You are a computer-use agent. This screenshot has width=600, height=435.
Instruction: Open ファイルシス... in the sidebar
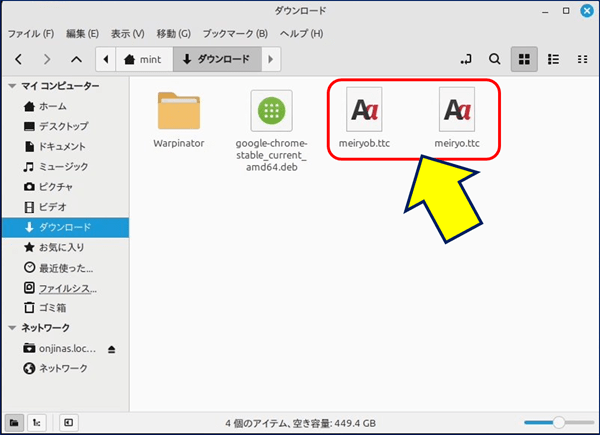[65, 288]
